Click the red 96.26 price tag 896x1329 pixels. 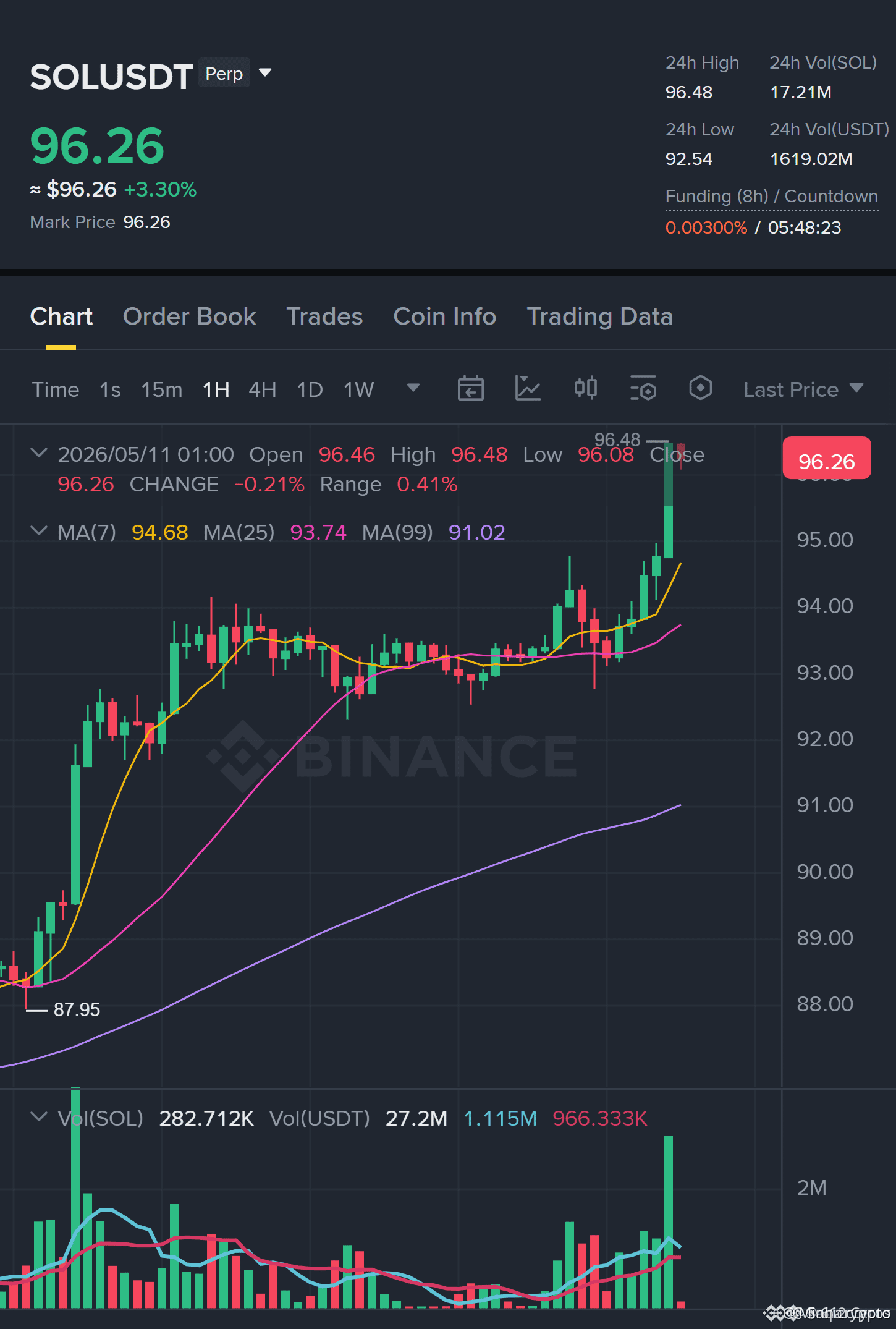827,459
